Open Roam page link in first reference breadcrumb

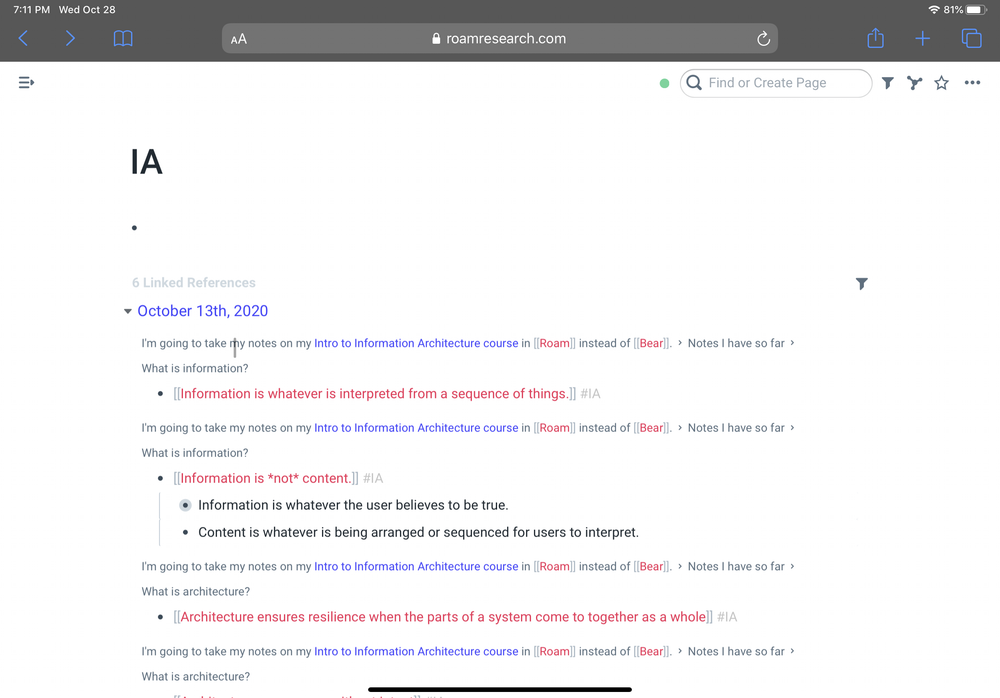coord(554,343)
